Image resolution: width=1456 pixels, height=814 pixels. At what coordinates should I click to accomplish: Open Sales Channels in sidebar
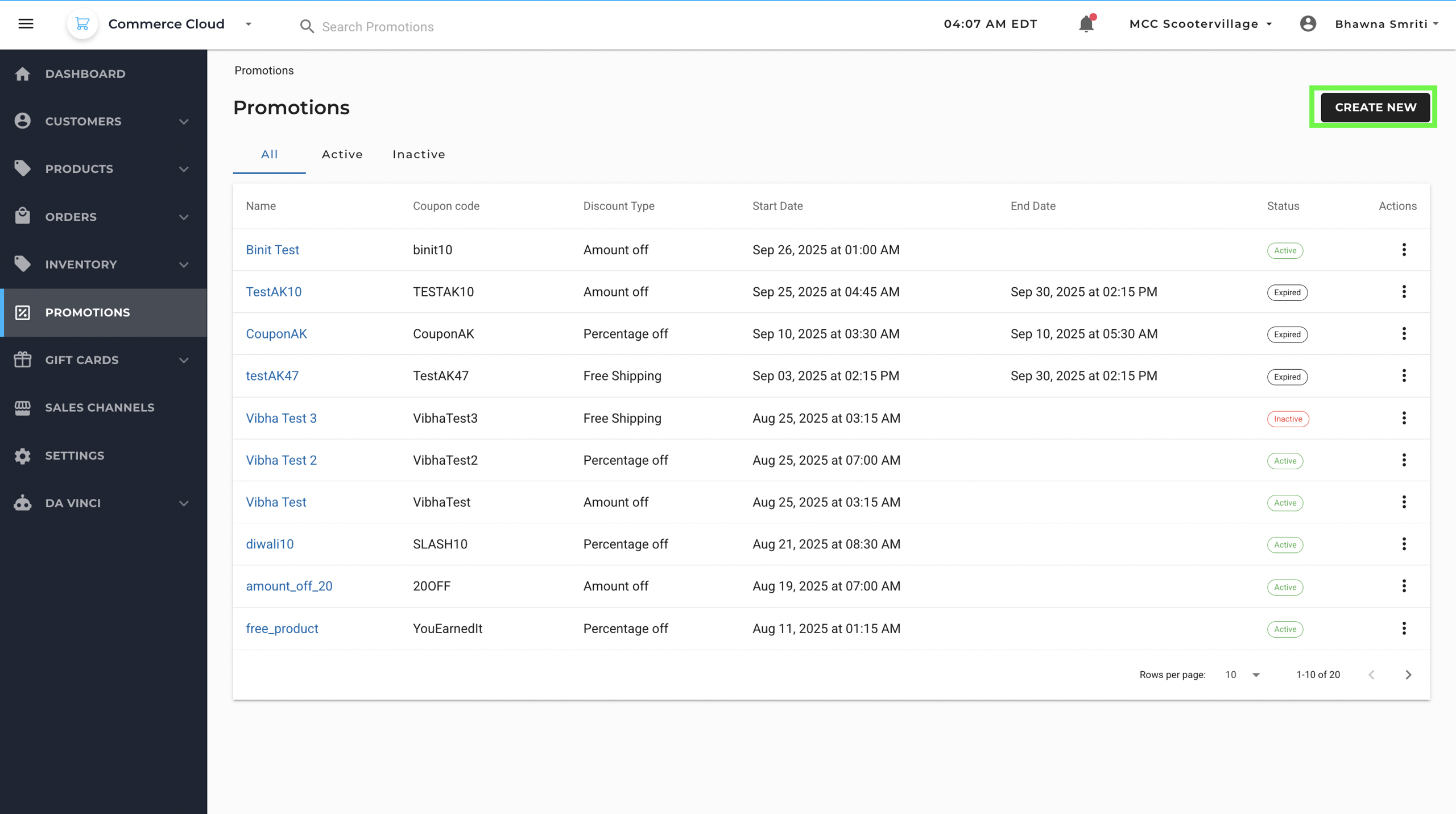[100, 408]
